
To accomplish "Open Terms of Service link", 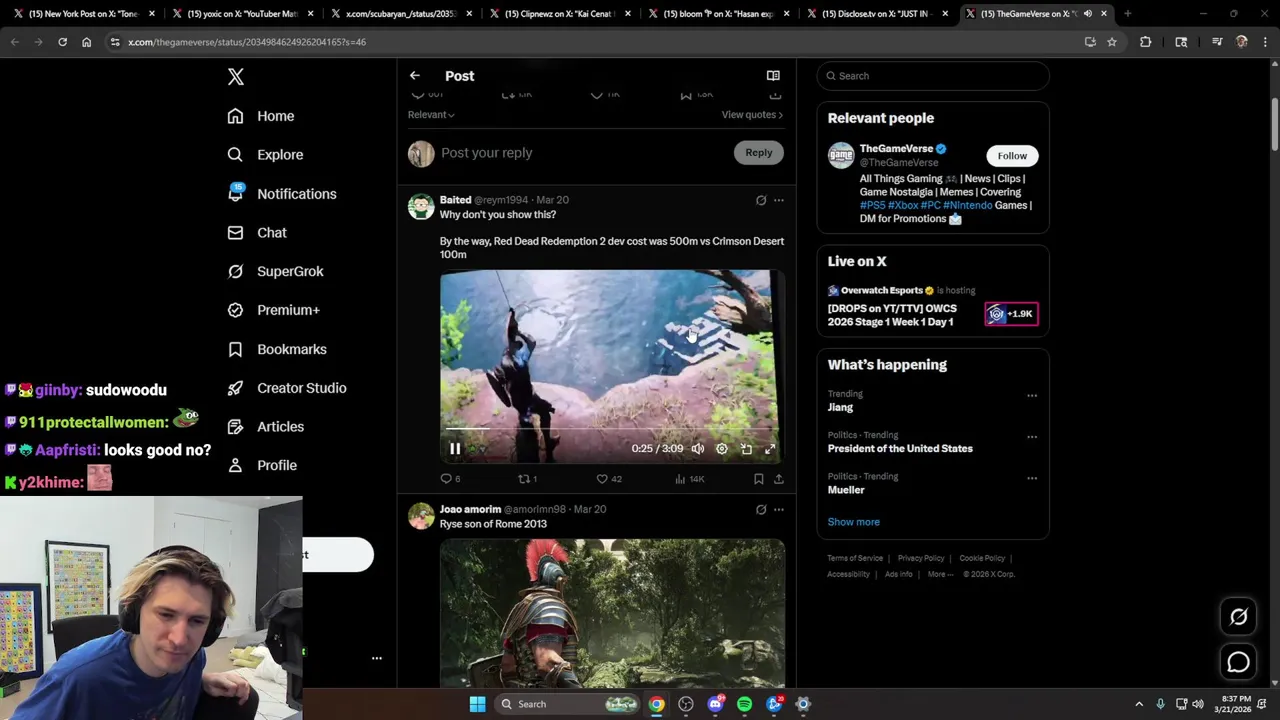I will [855, 558].
